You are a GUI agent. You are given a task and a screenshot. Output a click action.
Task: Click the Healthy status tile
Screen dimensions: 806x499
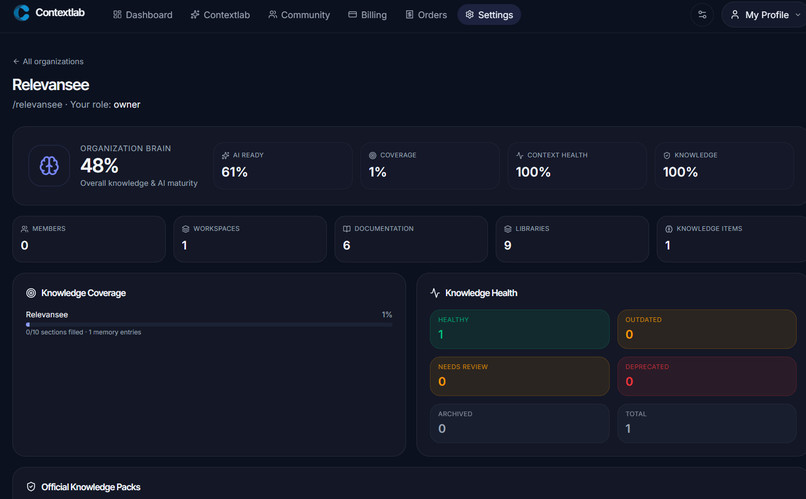point(520,329)
